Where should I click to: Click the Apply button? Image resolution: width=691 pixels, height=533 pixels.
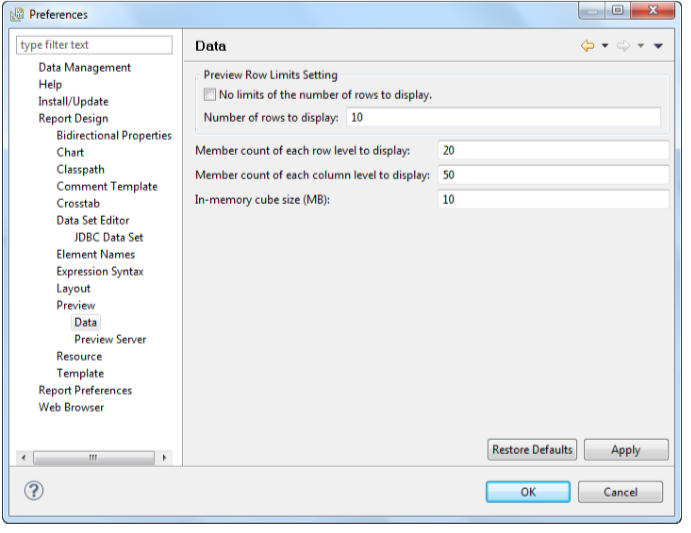click(626, 450)
